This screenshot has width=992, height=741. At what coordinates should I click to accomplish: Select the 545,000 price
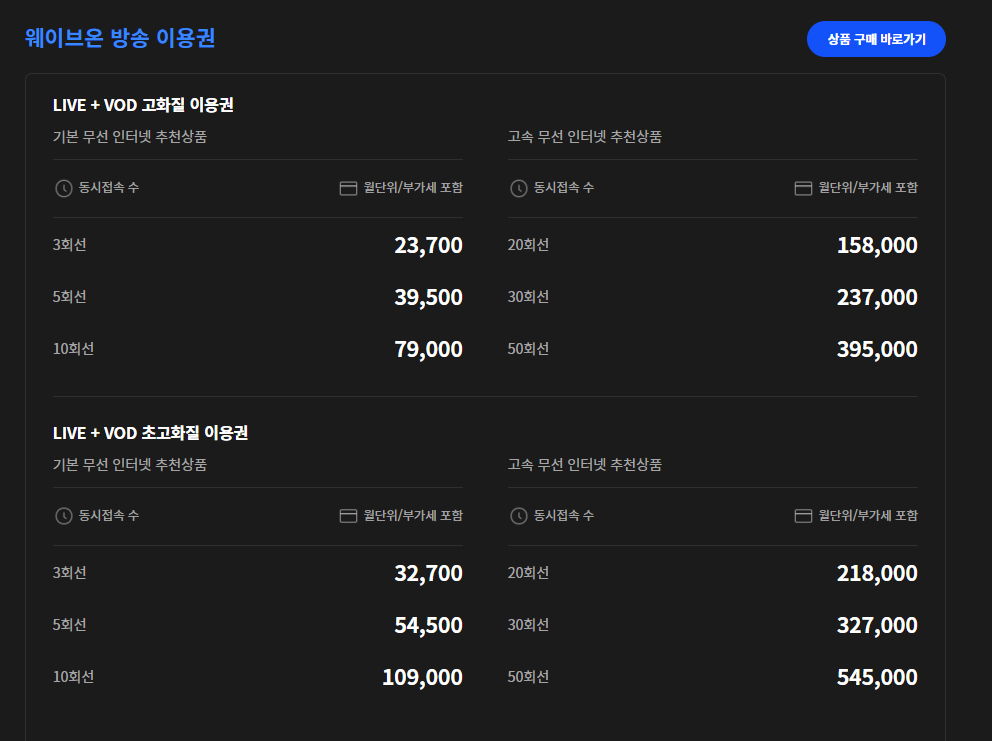coord(877,677)
